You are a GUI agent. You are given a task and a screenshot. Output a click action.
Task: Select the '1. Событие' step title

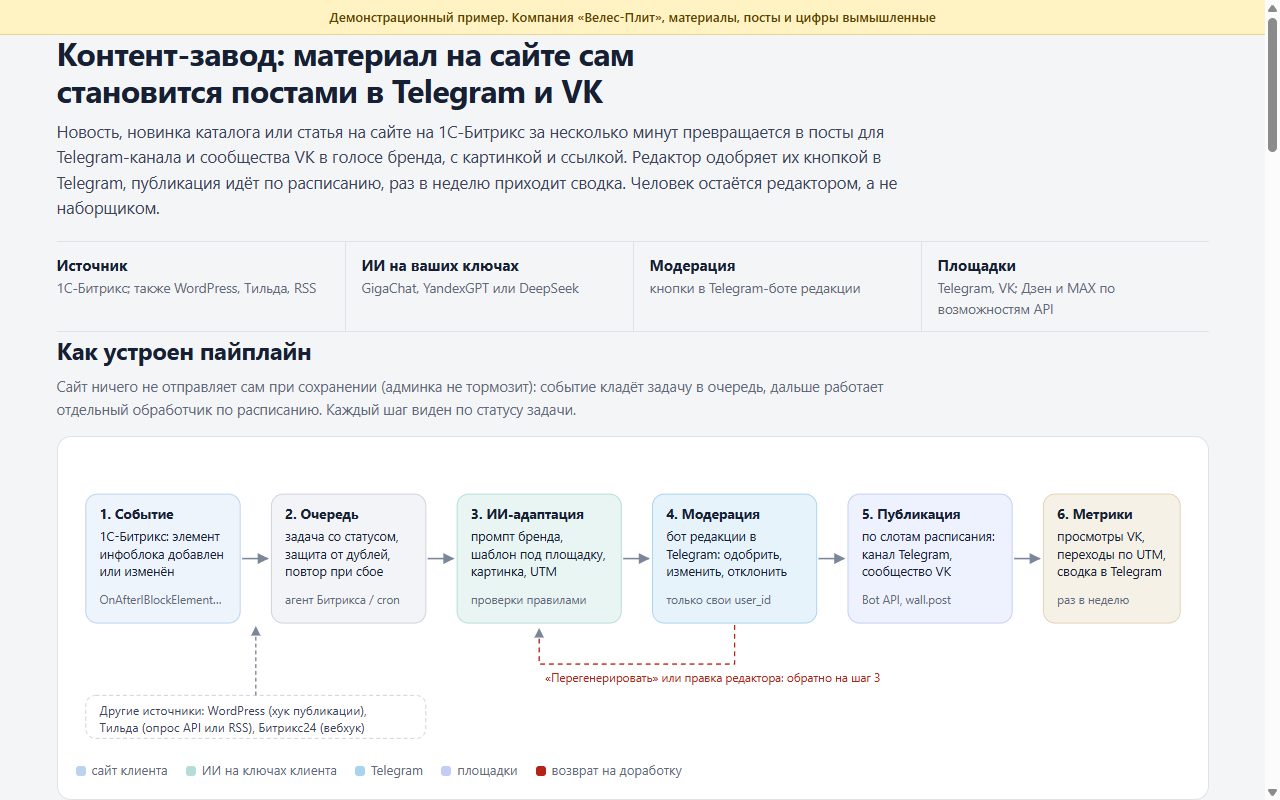136,514
